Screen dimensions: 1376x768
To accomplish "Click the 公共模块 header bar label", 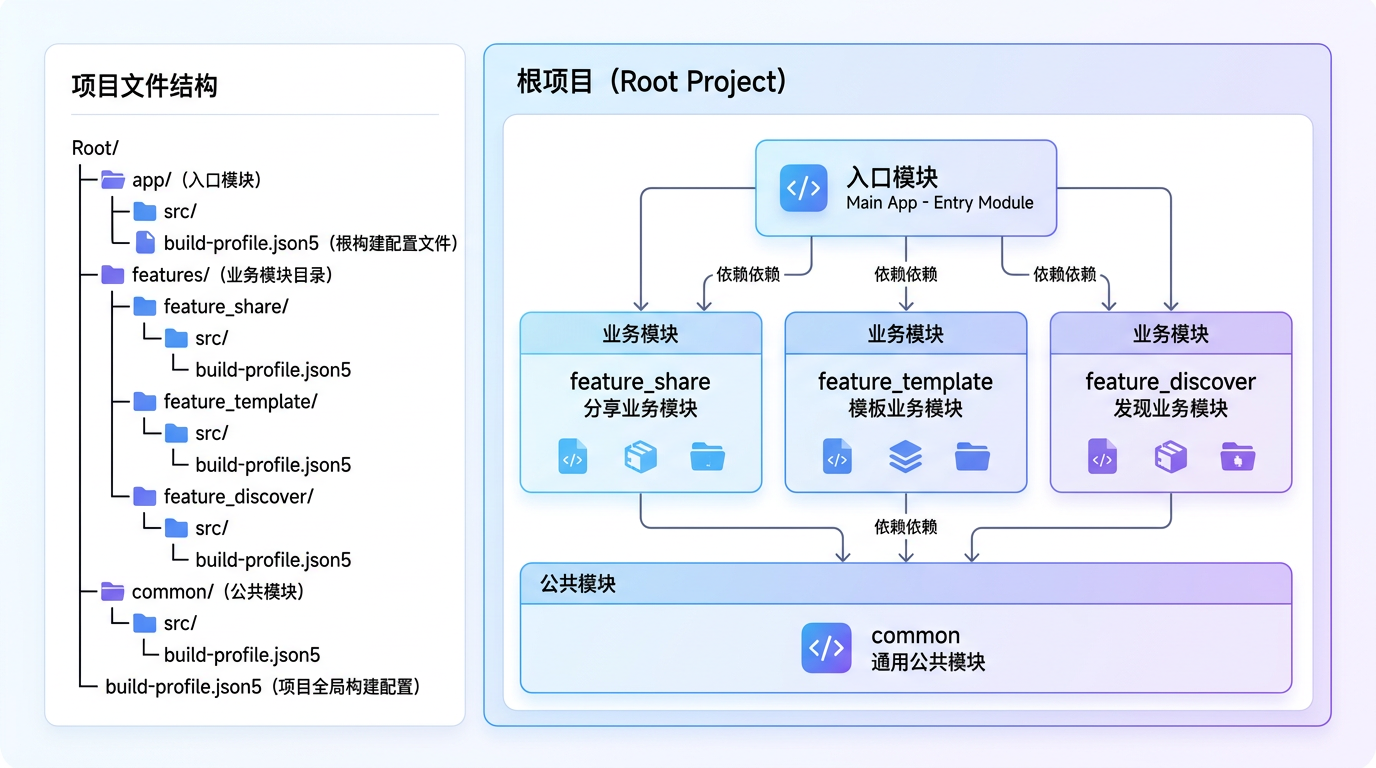I will (578, 584).
